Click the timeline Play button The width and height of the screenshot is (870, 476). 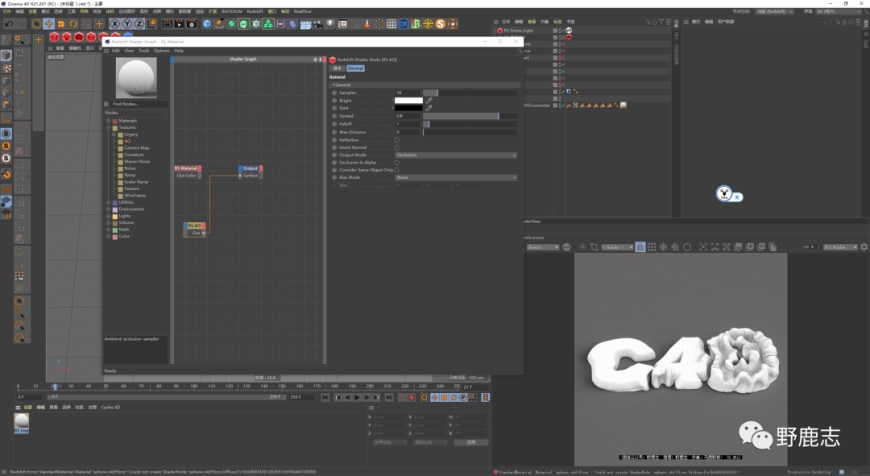357,397
